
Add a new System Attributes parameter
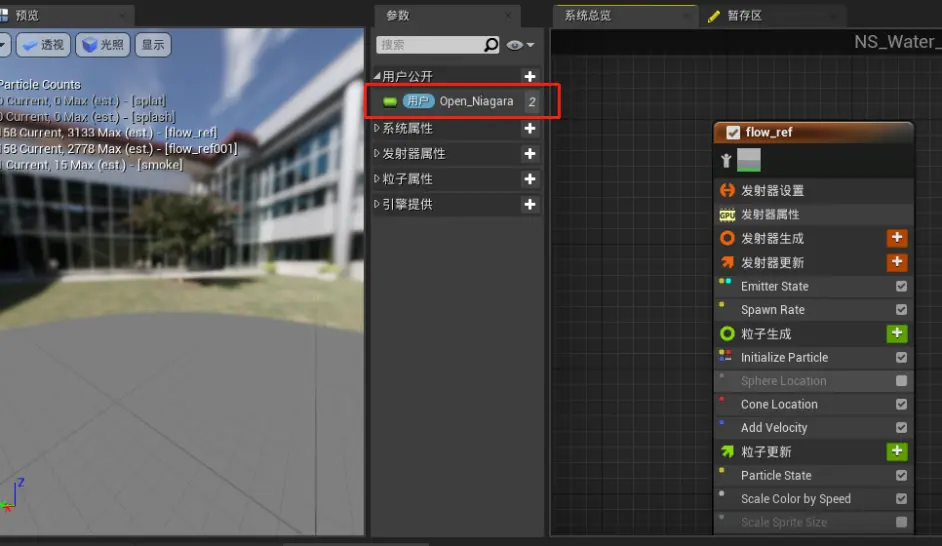pyautogui.click(x=530, y=128)
